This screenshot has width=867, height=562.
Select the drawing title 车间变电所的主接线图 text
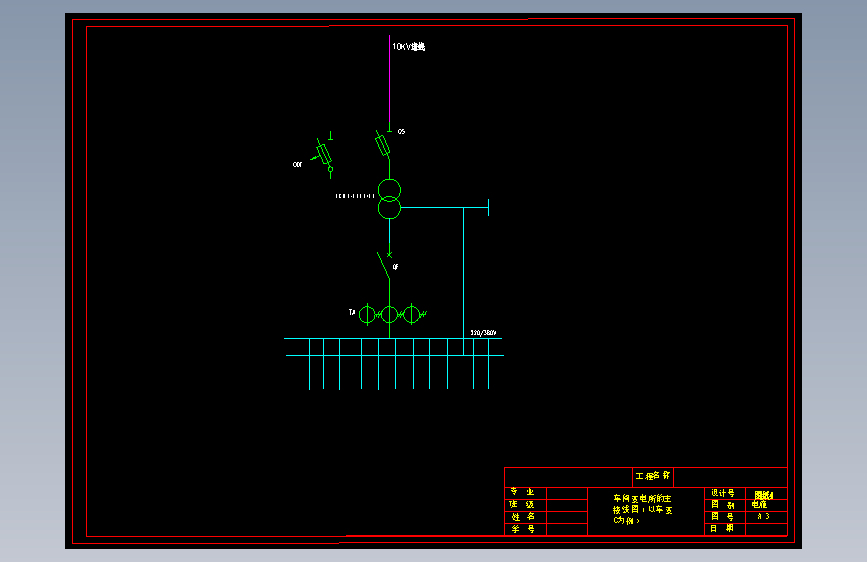pyautogui.click(x=643, y=509)
